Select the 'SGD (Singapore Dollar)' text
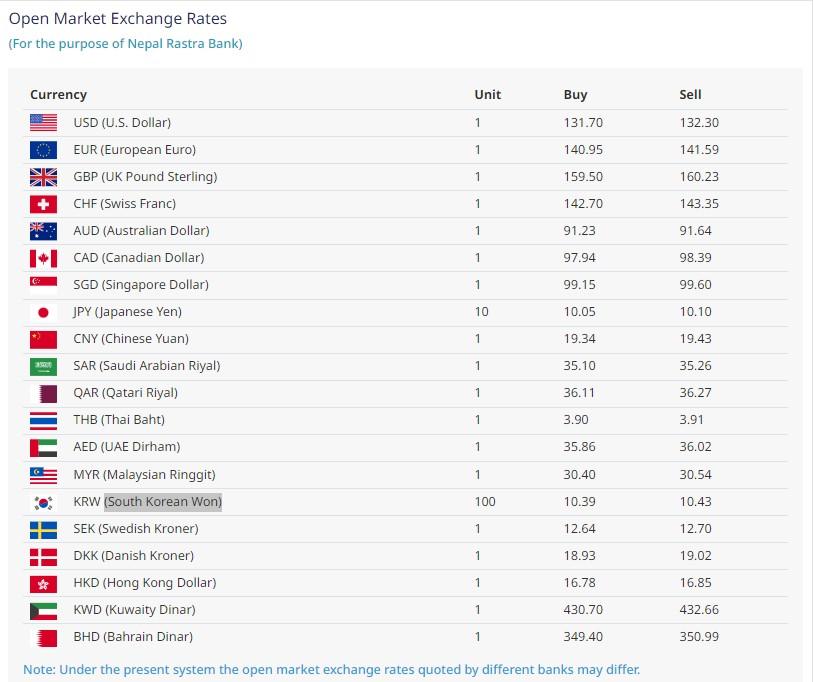This screenshot has height=682, width=813. (x=141, y=285)
